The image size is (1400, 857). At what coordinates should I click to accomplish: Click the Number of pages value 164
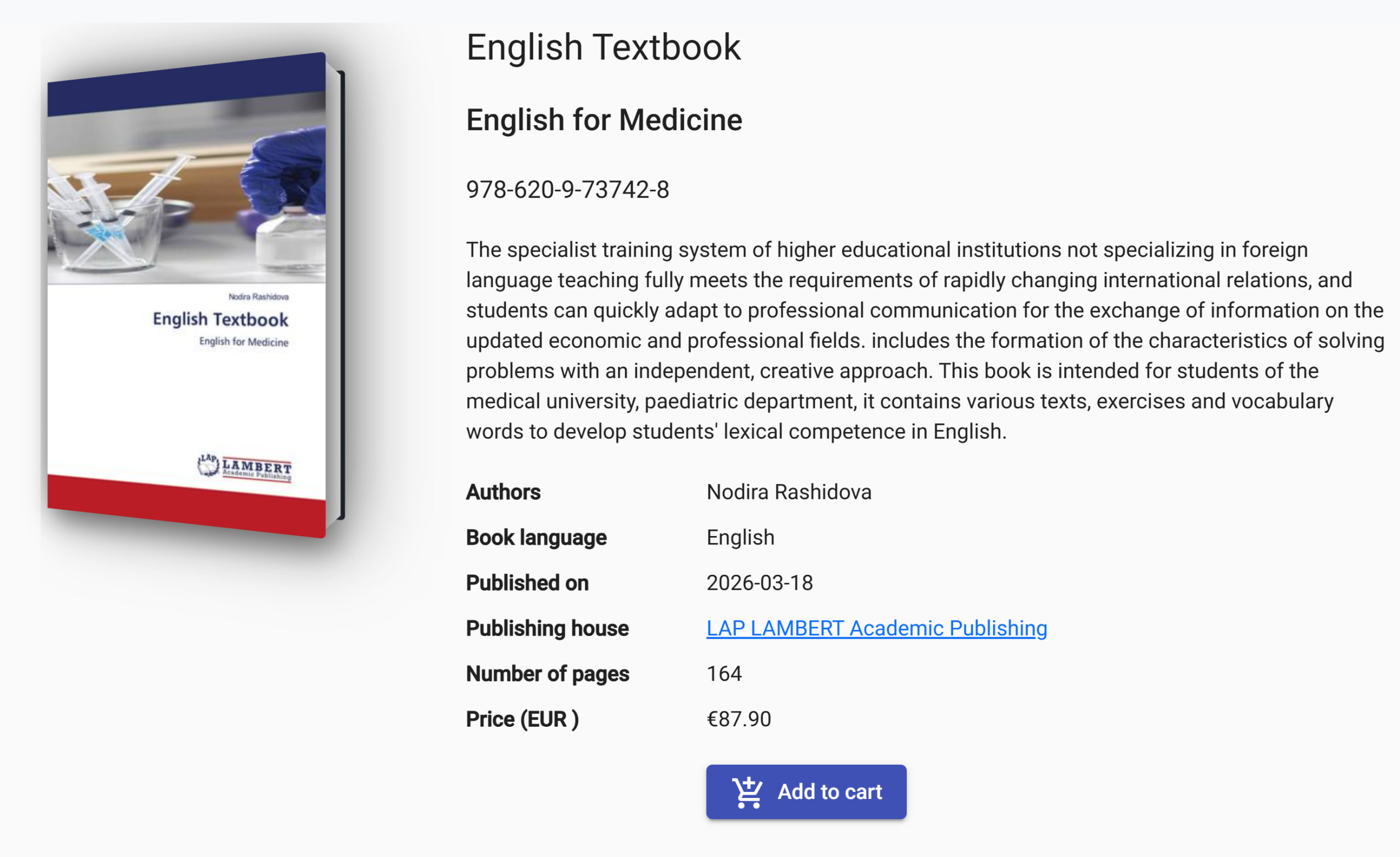(724, 673)
